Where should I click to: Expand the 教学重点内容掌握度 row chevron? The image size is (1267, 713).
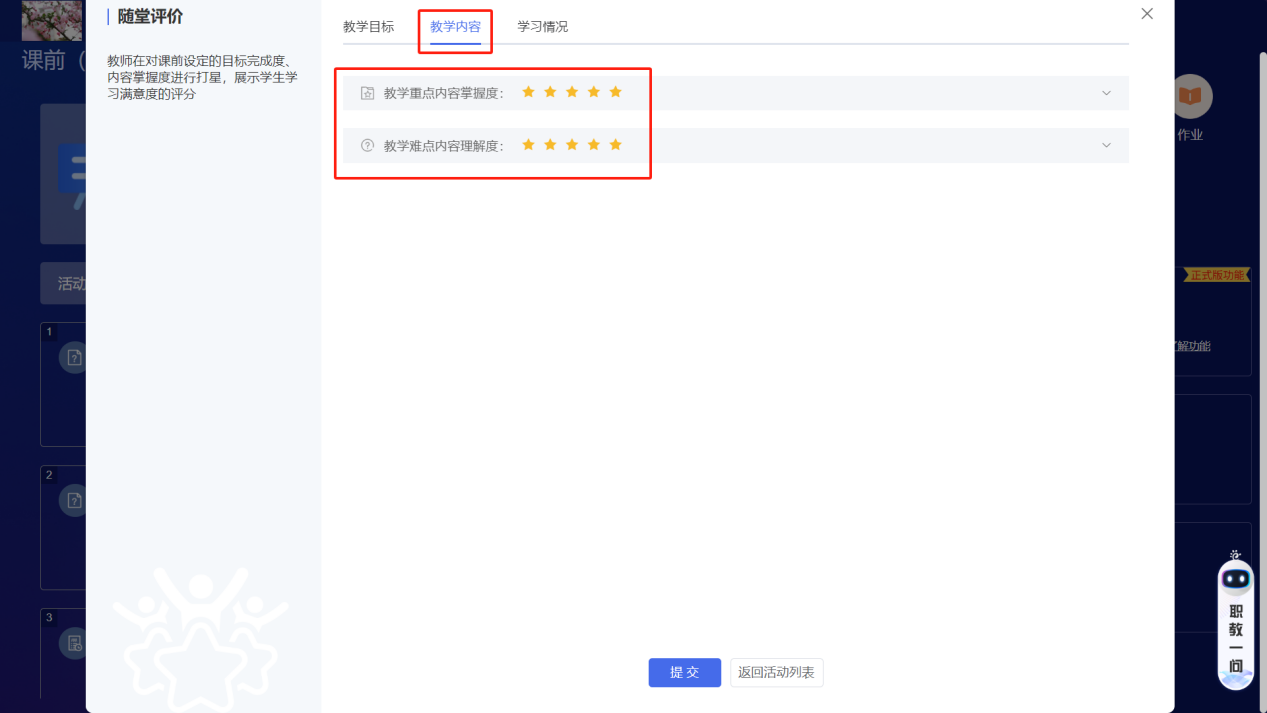1106,92
